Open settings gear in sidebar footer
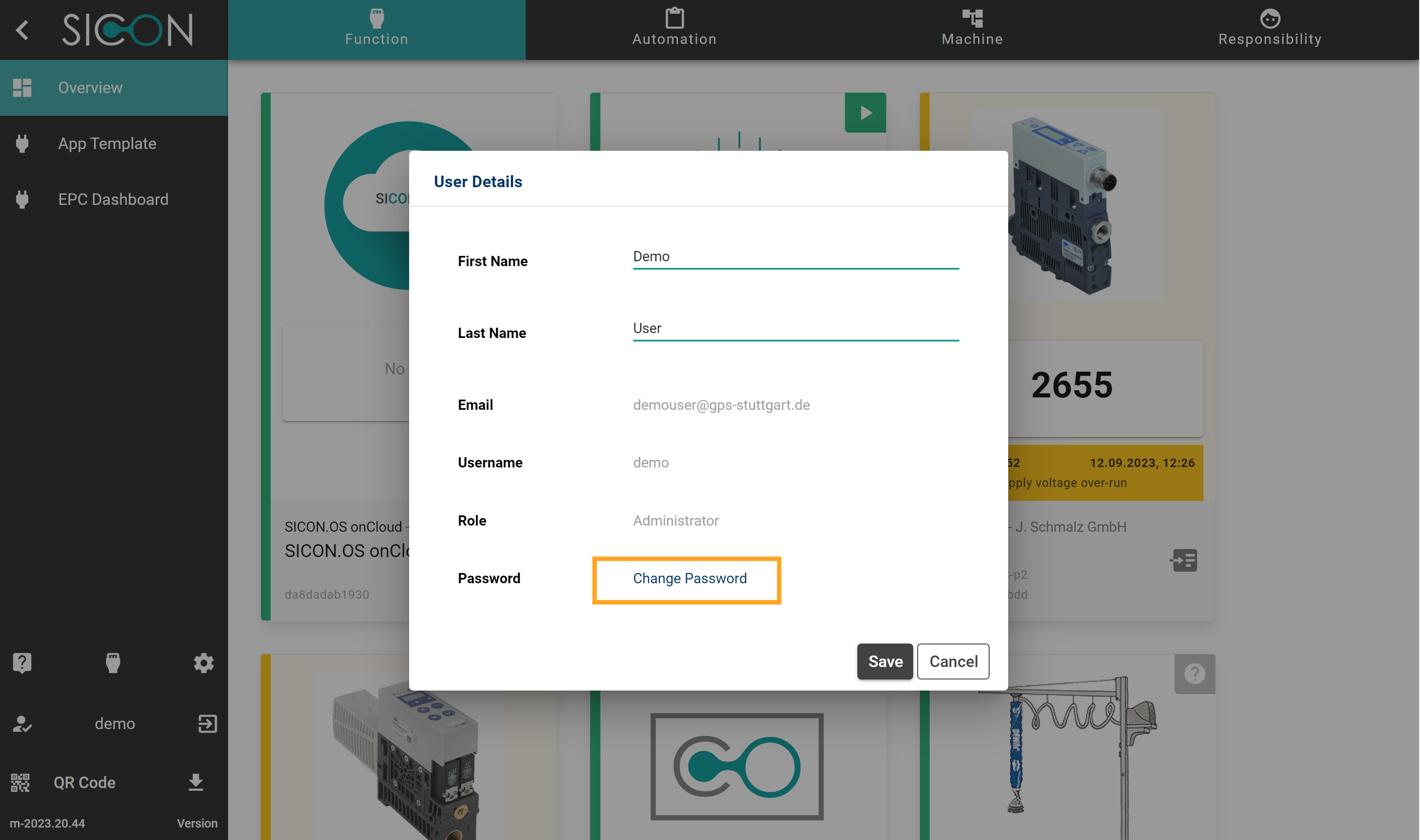Image resolution: width=1420 pixels, height=840 pixels. pyautogui.click(x=204, y=662)
